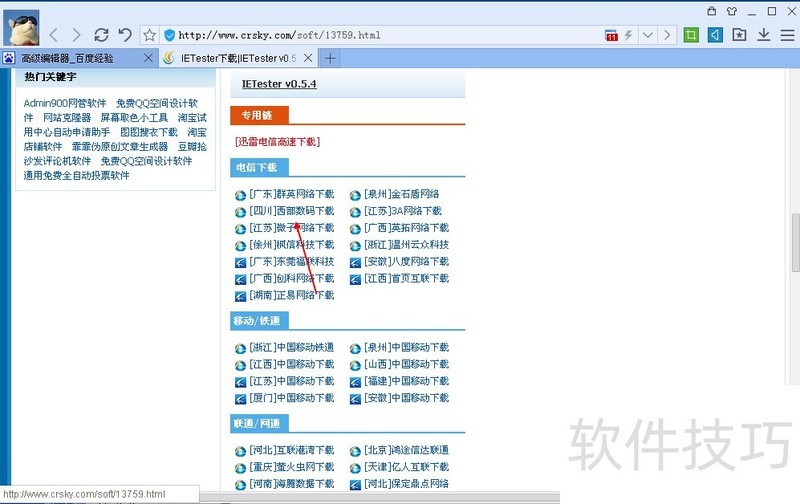Screen dimensions: 800x504
Task: Open the 图图搜衣下载 keyword link
Action: point(149,132)
